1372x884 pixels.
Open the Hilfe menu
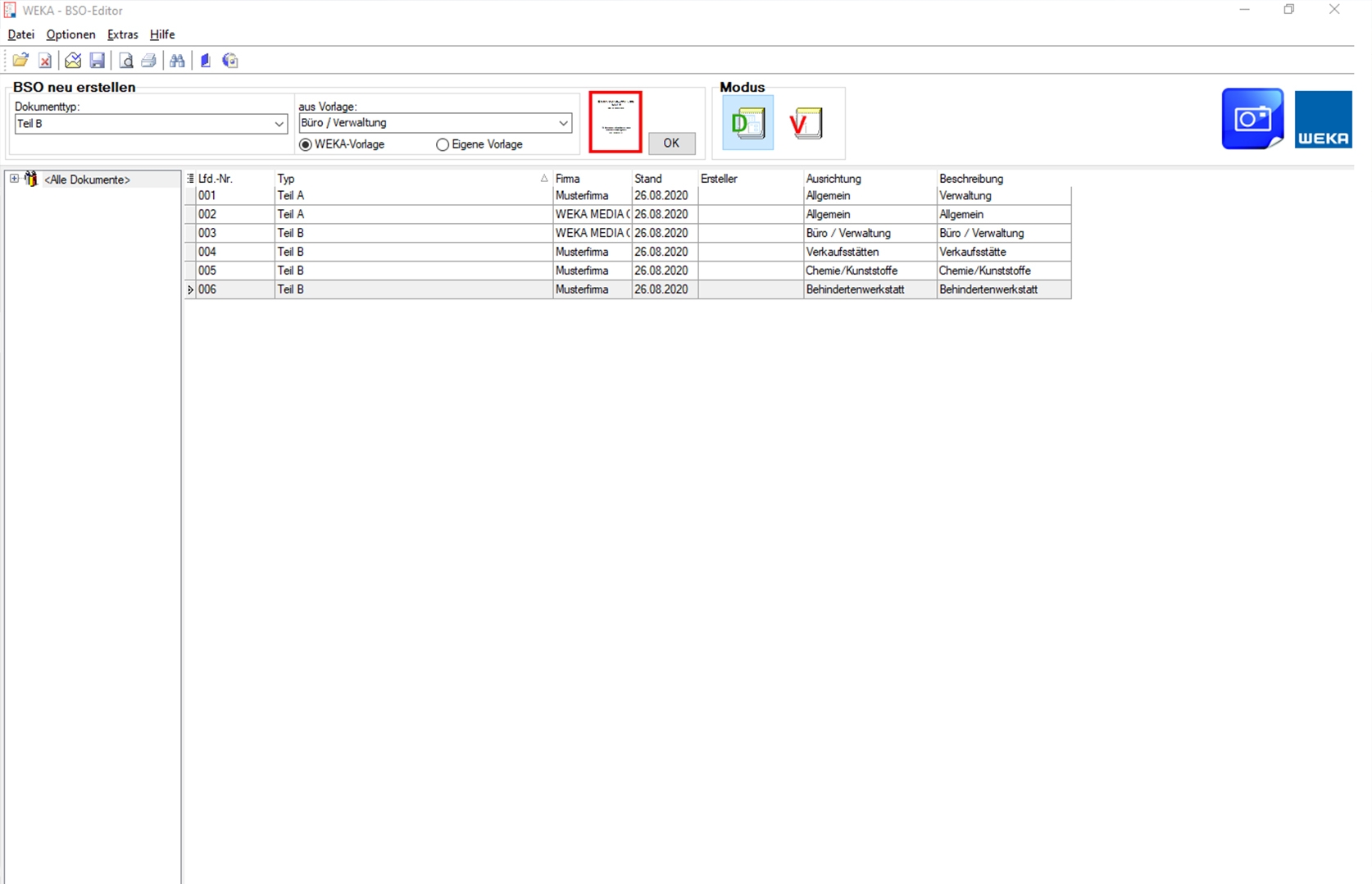162,34
